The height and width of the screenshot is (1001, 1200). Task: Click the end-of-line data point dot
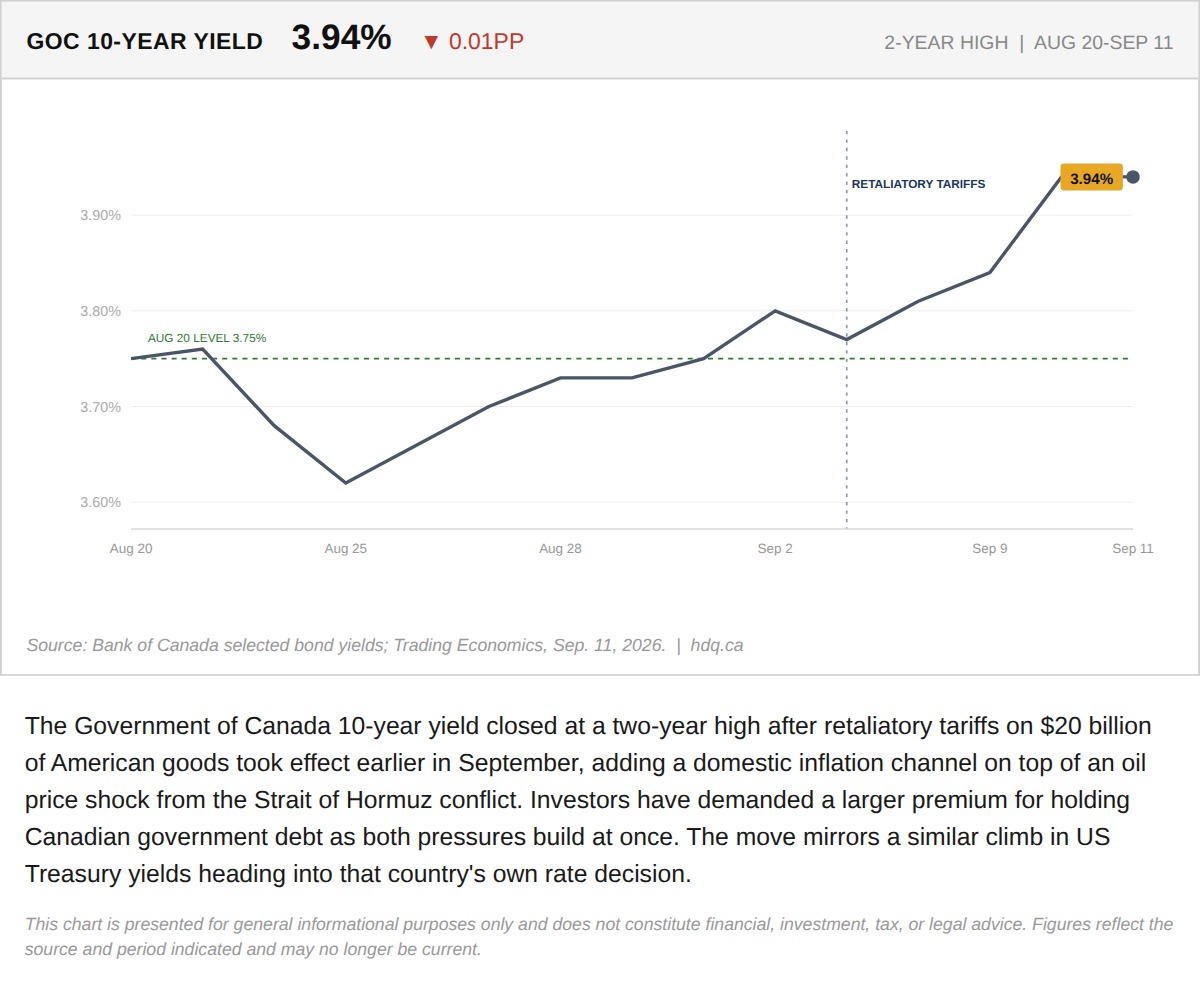pos(1133,177)
